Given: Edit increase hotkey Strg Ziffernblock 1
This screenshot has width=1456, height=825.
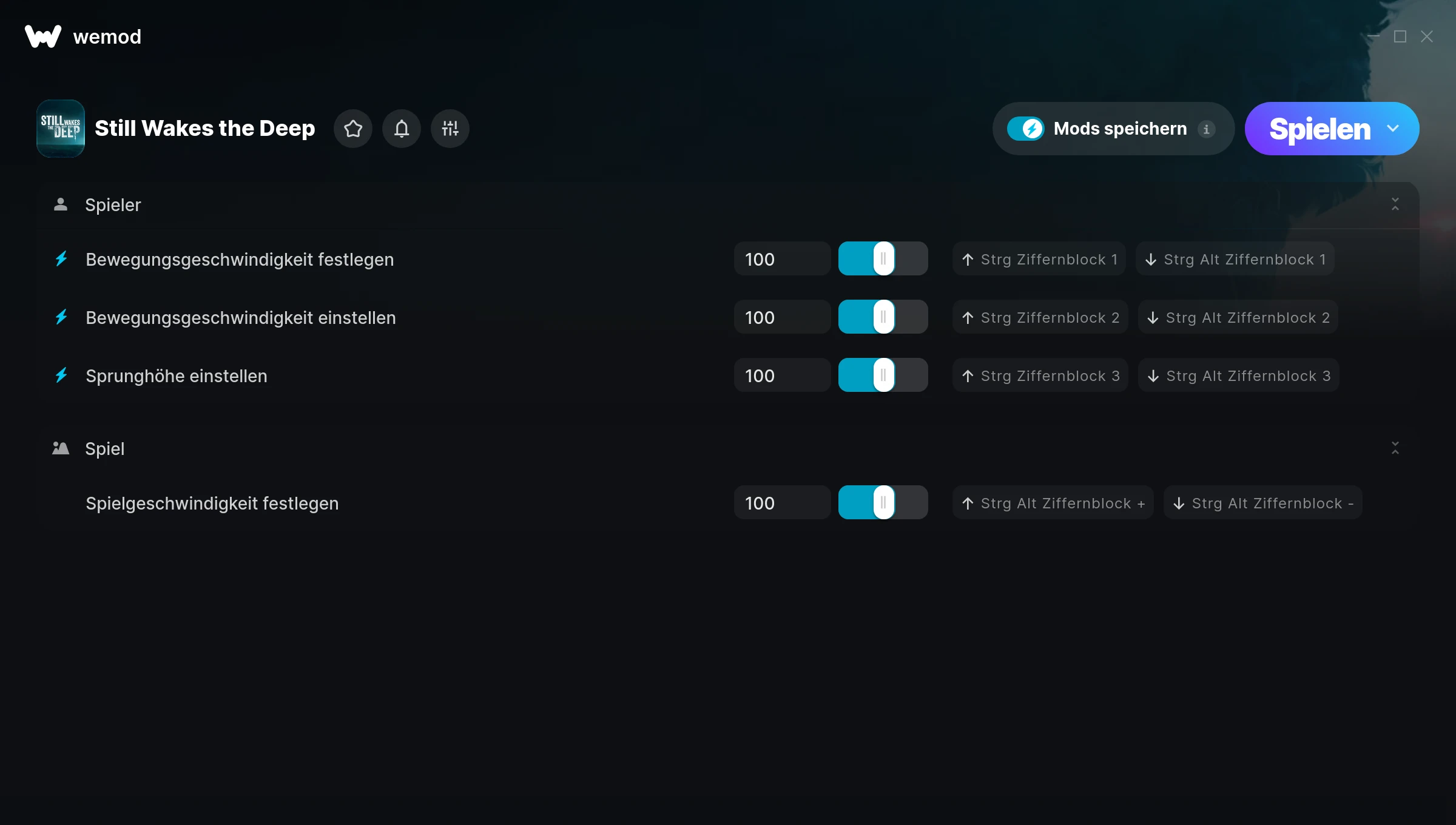Looking at the screenshot, I should tap(1039, 259).
